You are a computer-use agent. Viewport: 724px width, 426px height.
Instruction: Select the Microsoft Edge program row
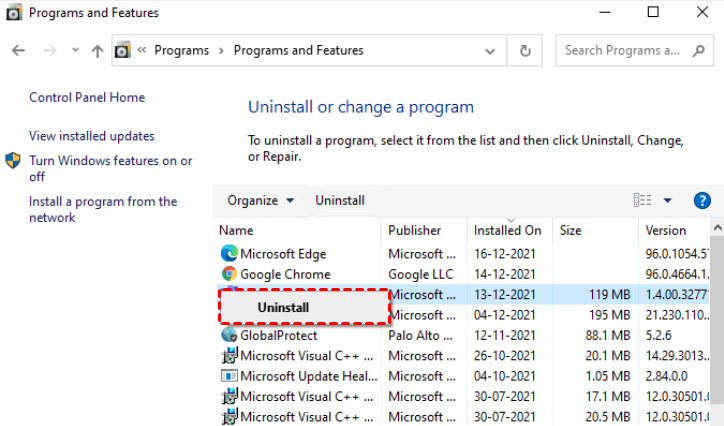click(x=463, y=254)
